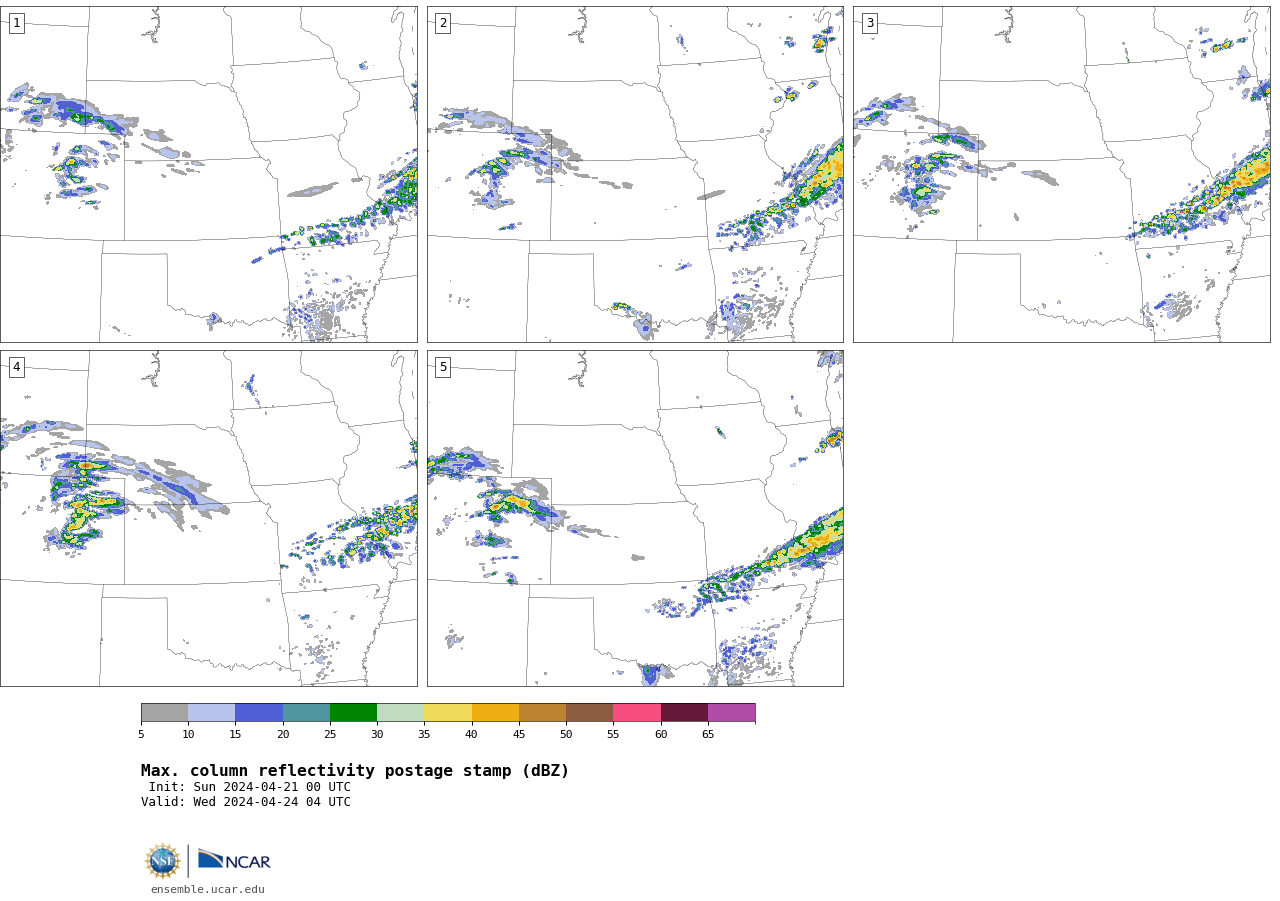Click the colorbar tick label 65
The image size is (1280, 901).
pyautogui.click(x=708, y=734)
